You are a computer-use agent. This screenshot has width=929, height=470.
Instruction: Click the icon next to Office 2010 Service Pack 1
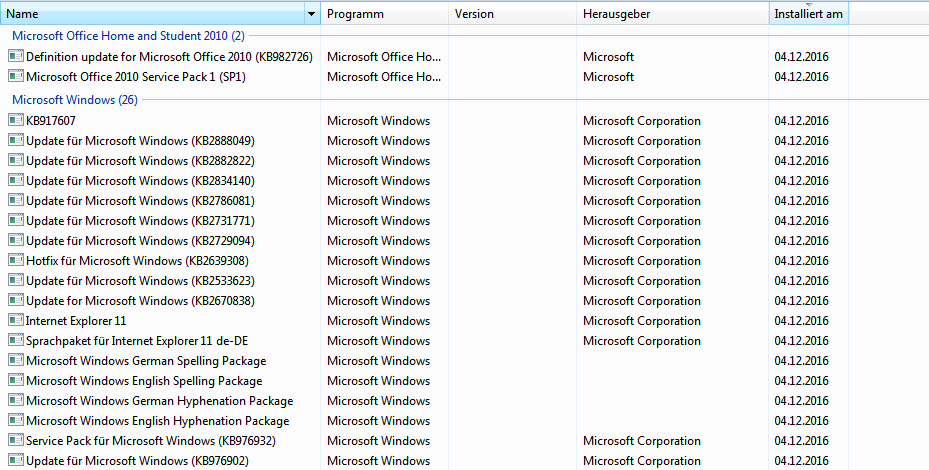(x=16, y=76)
